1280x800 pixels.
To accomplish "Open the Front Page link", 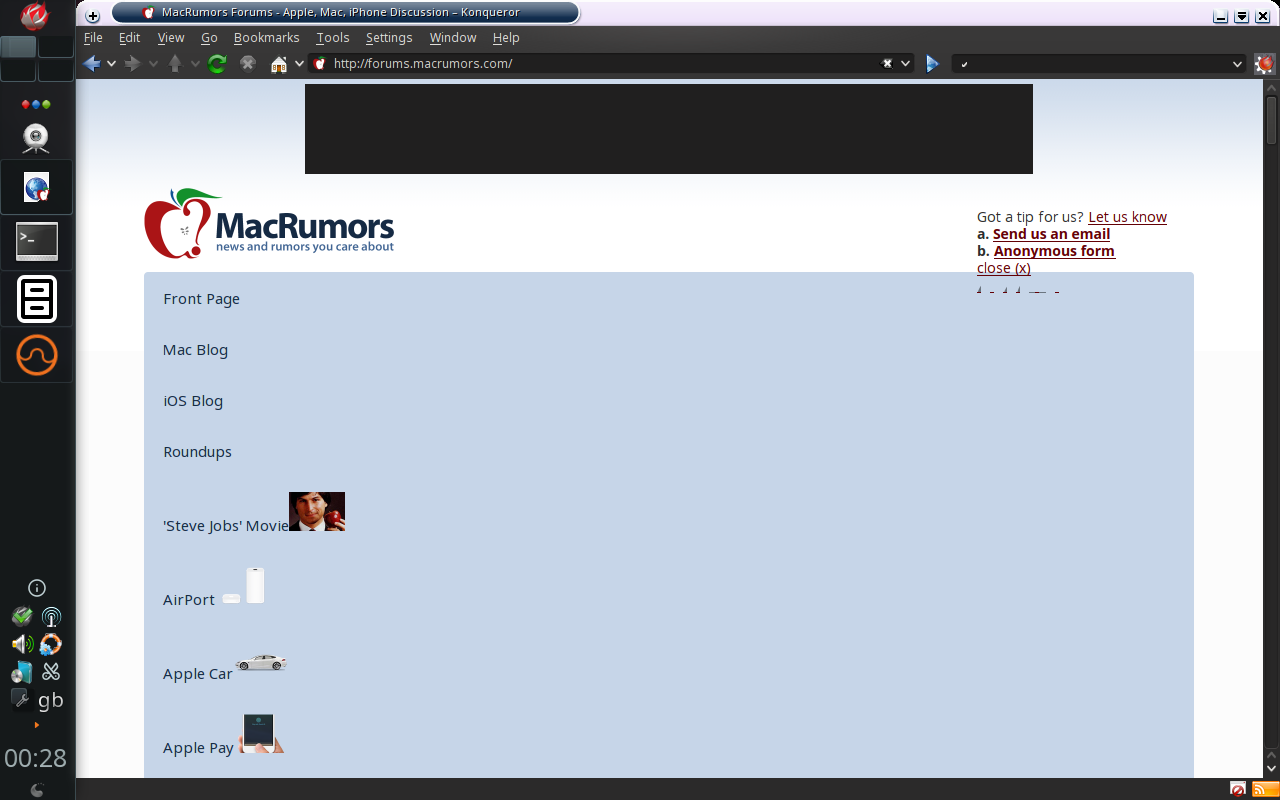I will 202,299.
